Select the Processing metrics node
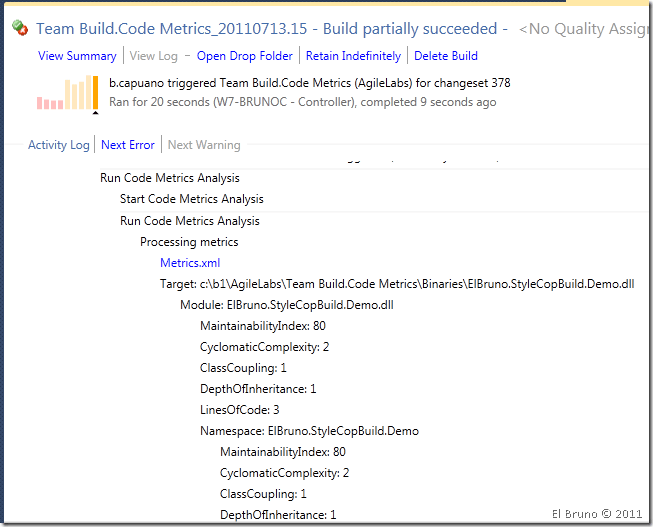The height and width of the screenshot is (527, 653). coord(189,242)
